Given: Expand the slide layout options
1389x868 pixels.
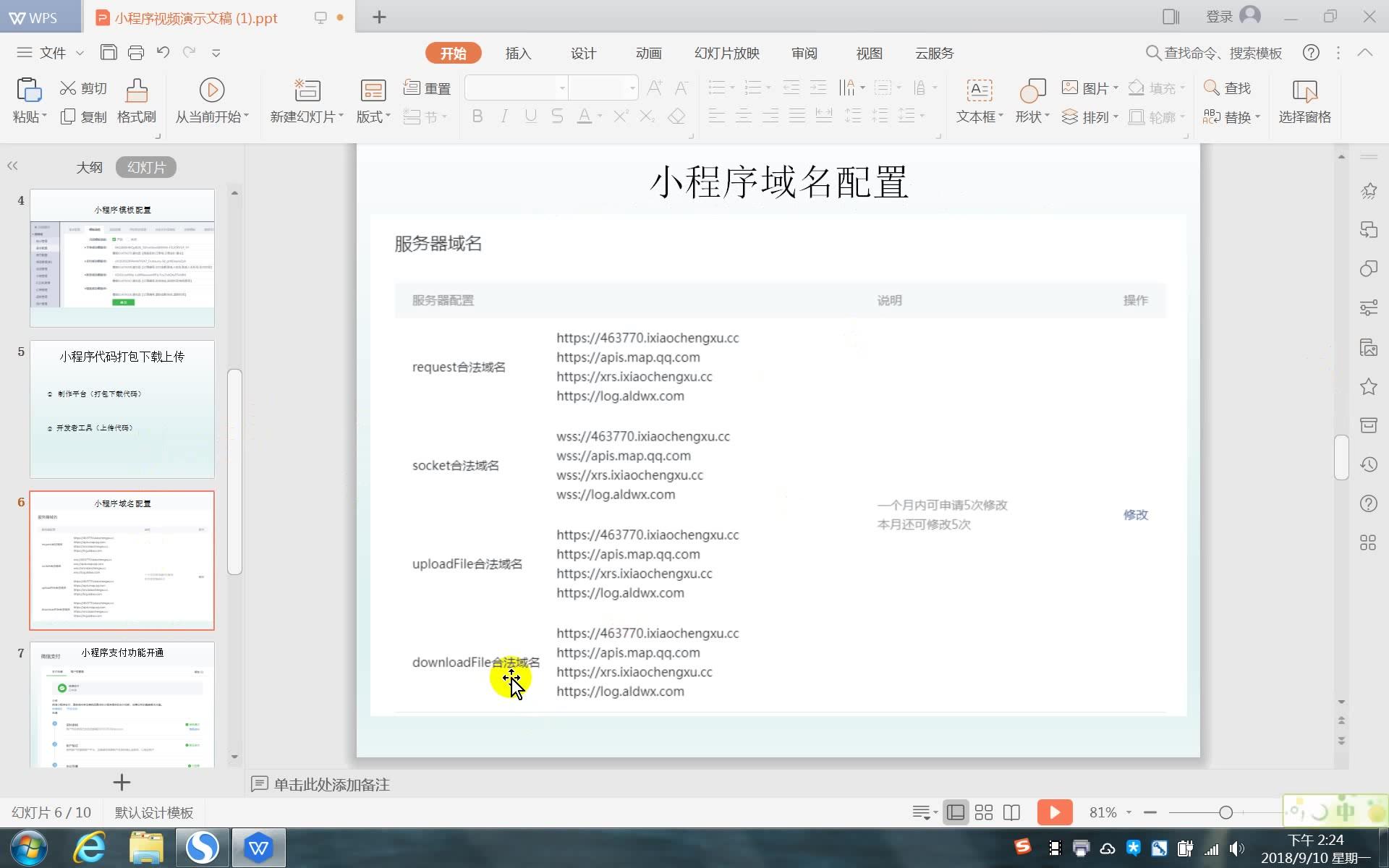Looking at the screenshot, I should (x=372, y=101).
